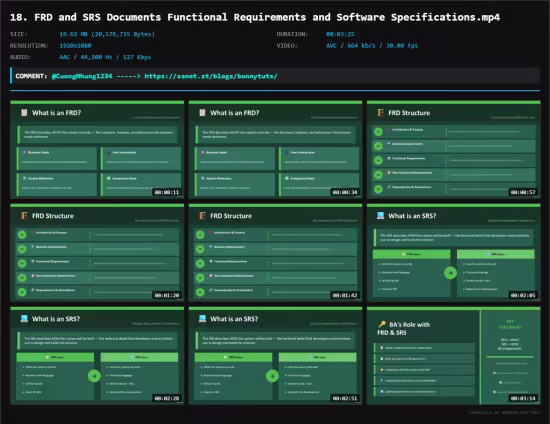Click the document icon in the 00:00:11 FRD thumbnail
Viewport: 550px width, 424px height.
24,113
